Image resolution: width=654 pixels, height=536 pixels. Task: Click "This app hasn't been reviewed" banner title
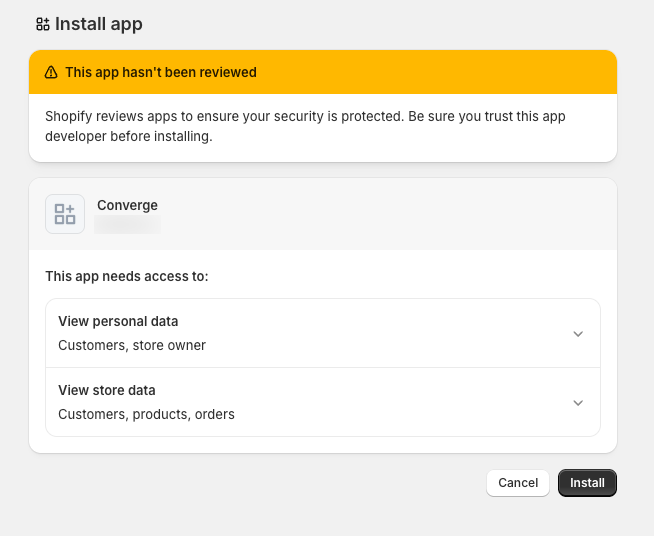point(161,72)
